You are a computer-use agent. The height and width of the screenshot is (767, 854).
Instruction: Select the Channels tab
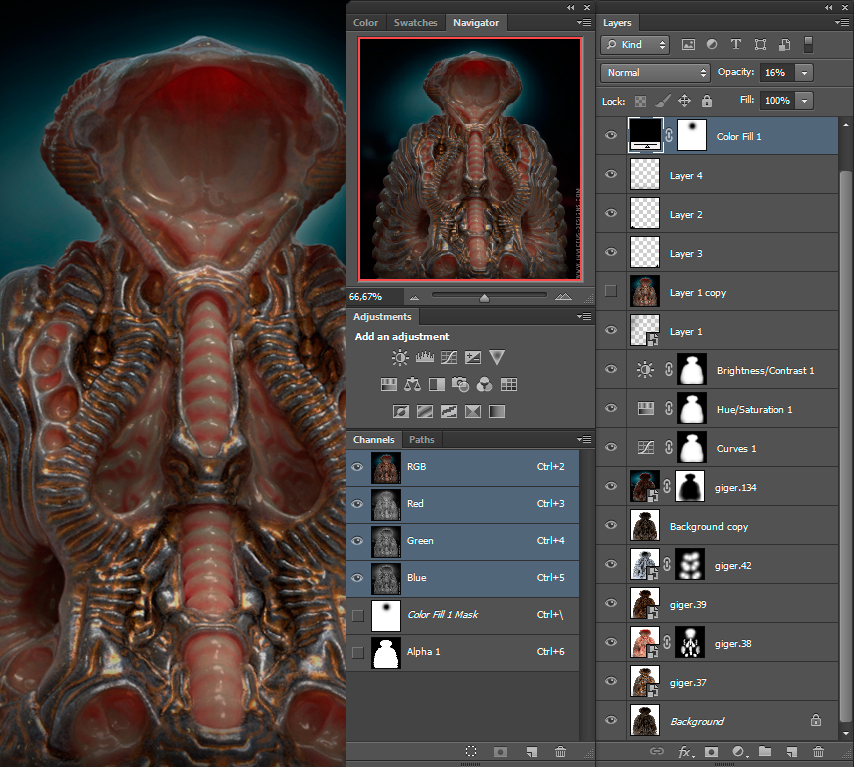tap(374, 439)
